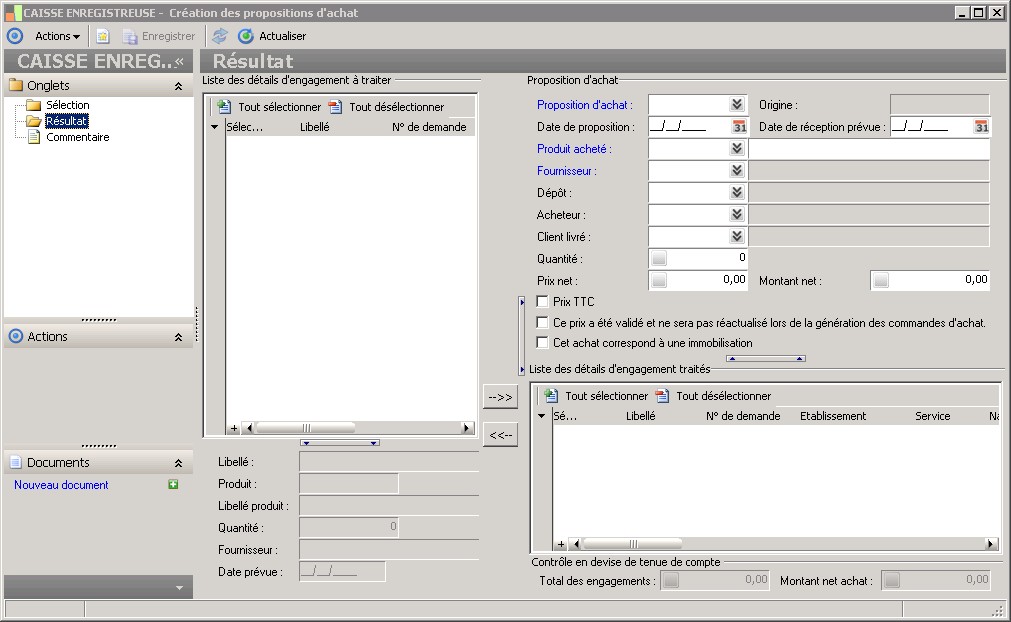1011x622 pixels.
Task: Click the new document toolbar icon
Action: [x=102, y=36]
